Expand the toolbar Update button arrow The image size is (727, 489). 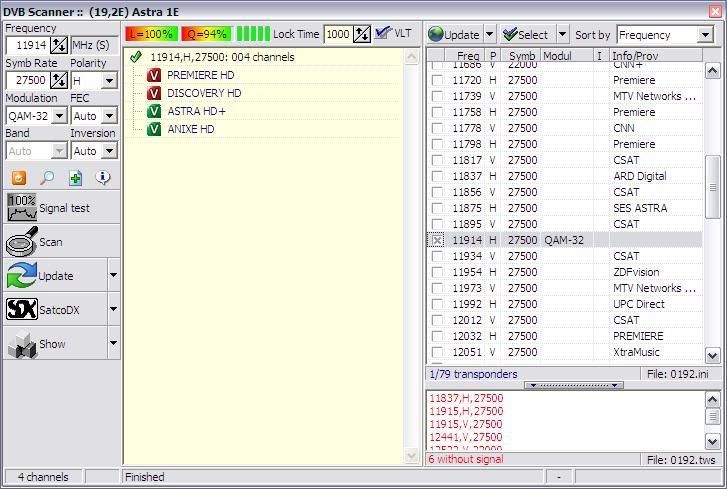[x=490, y=34]
